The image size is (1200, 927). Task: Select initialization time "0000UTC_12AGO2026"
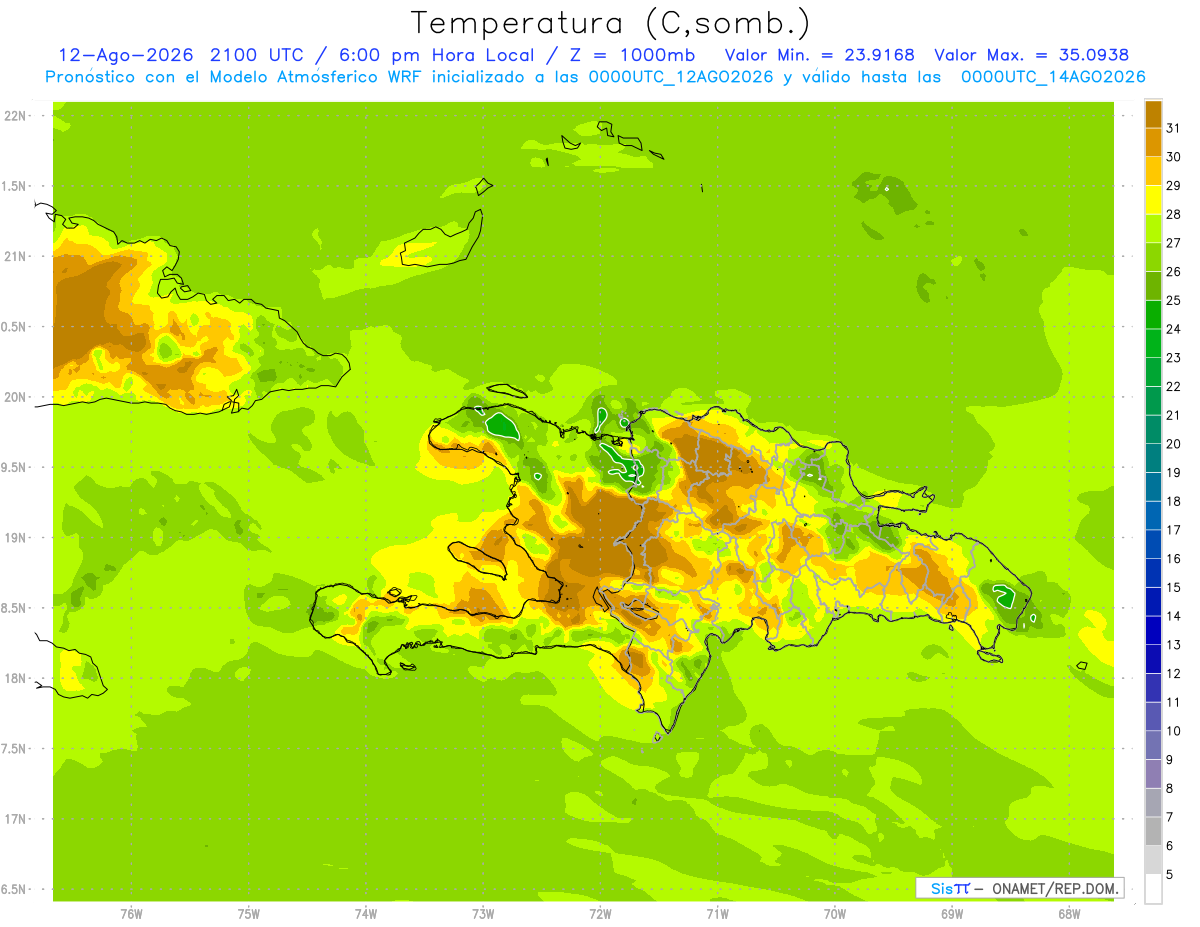coord(680,77)
